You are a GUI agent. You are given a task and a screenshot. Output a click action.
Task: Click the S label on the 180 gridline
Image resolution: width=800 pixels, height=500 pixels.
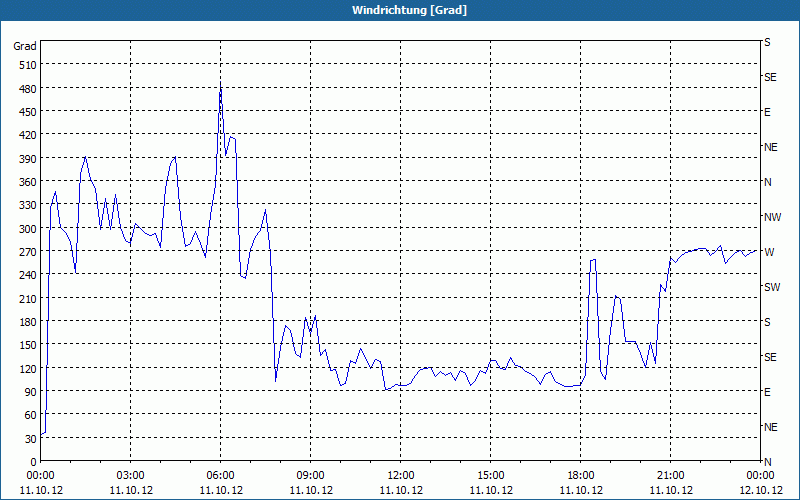767,322
